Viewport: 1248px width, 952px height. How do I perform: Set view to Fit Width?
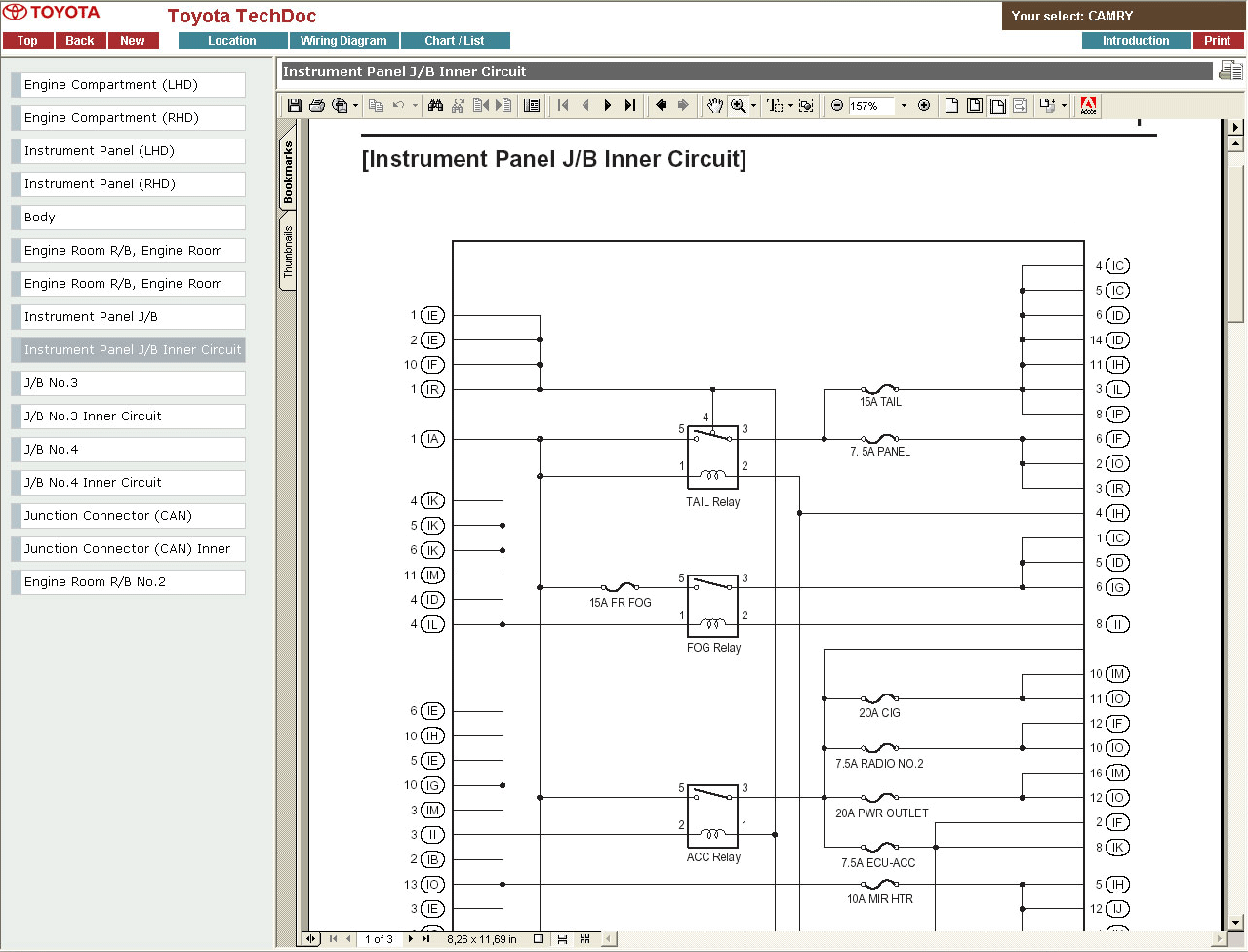click(x=997, y=105)
